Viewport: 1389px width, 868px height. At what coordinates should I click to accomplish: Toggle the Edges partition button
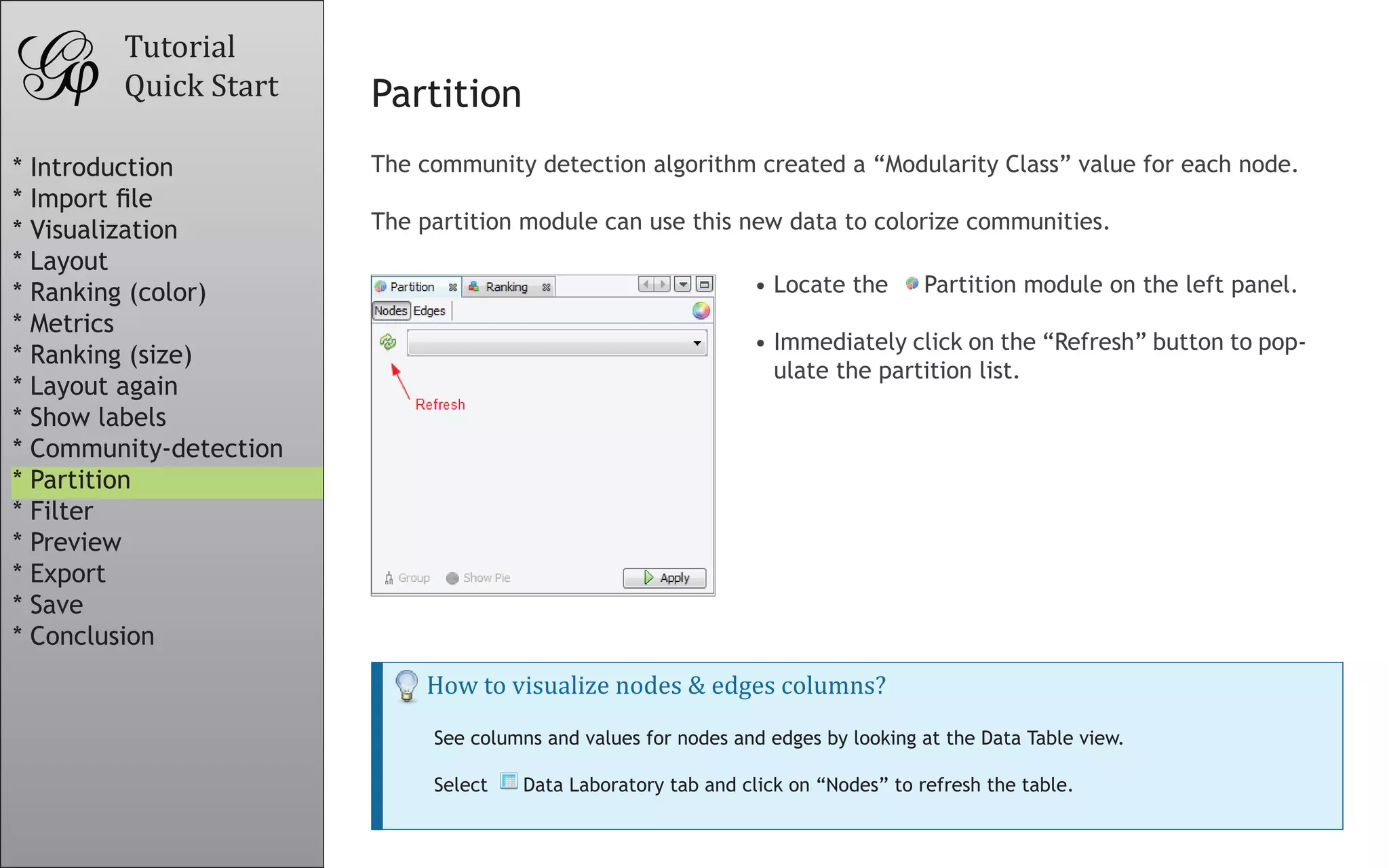429,311
